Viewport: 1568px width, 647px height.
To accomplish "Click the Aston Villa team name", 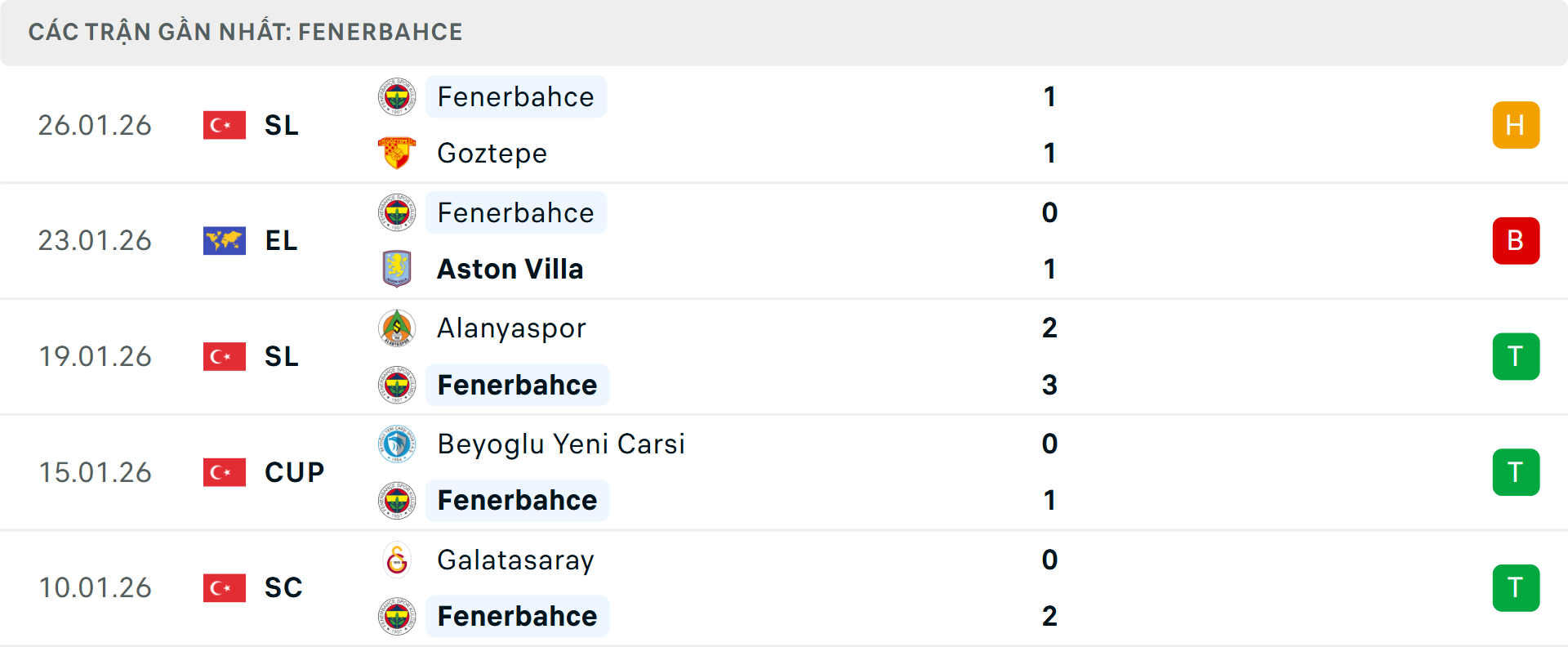I will point(510,269).
